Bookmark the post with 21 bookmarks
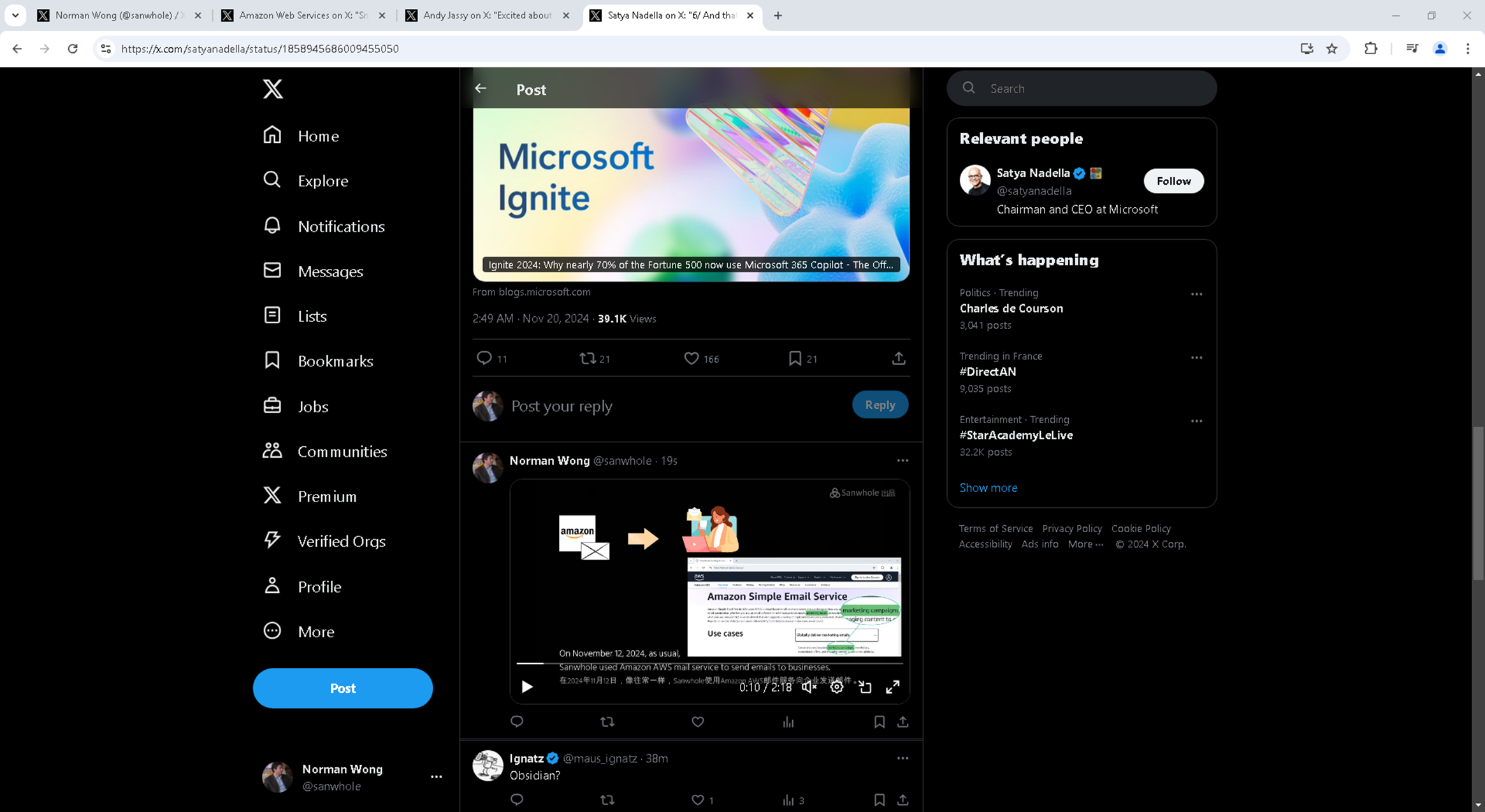The height and width of the screenshot is (812, 1485). click(795, 358)
